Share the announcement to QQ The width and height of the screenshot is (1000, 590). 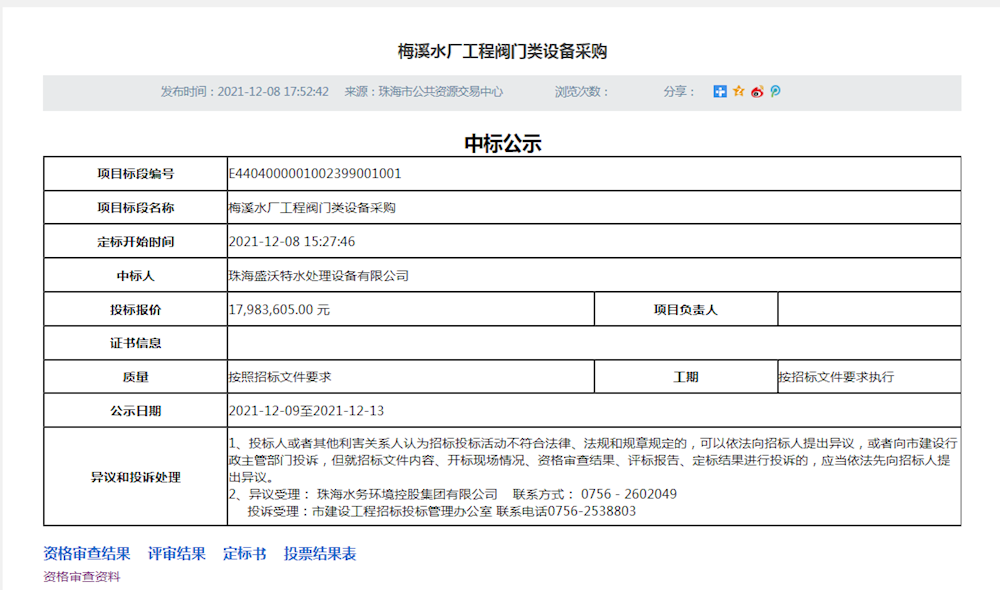point(720,91)
